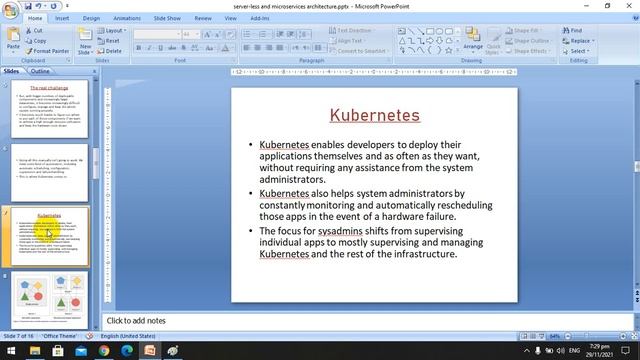
Task: Delete the current slide
Action: tap(109, 51)
